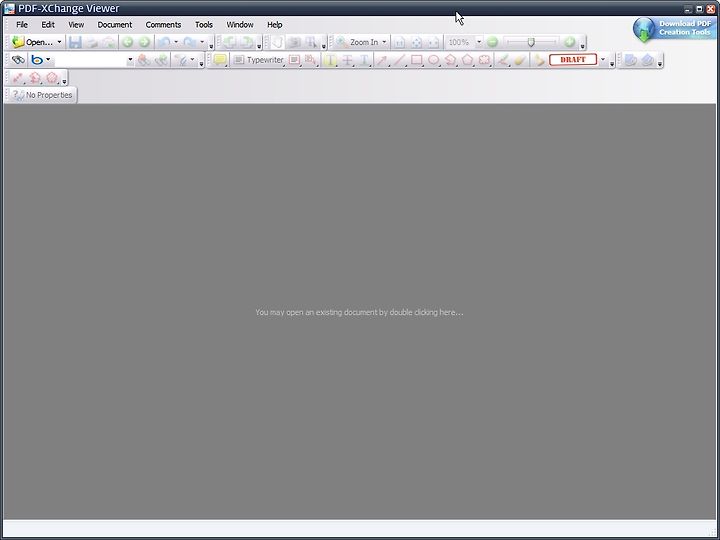Click the Save floppy disk icon
The width and height of the screenshot is (720, 540).
(x=75, y=42)
